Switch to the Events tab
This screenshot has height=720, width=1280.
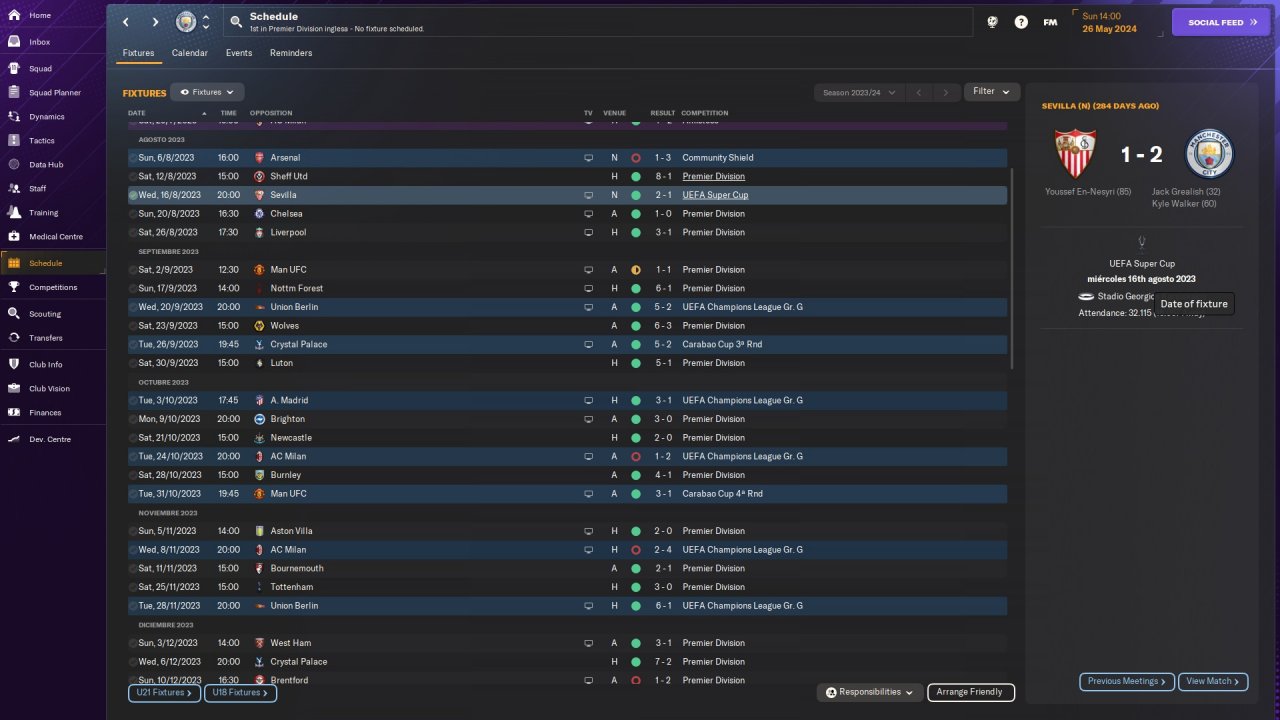click(x=239, y=53)
